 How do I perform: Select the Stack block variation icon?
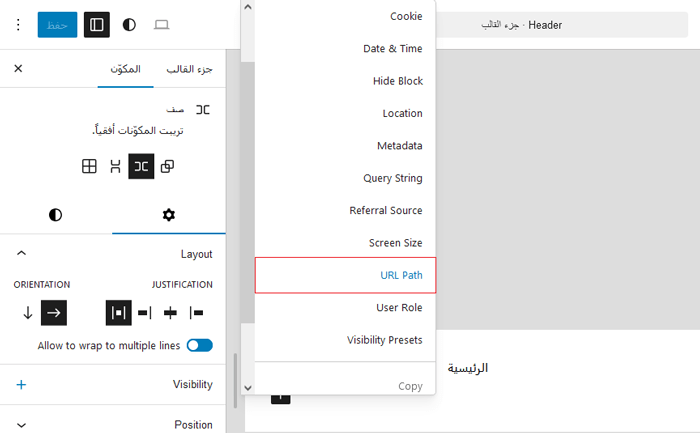click(115, 167)
